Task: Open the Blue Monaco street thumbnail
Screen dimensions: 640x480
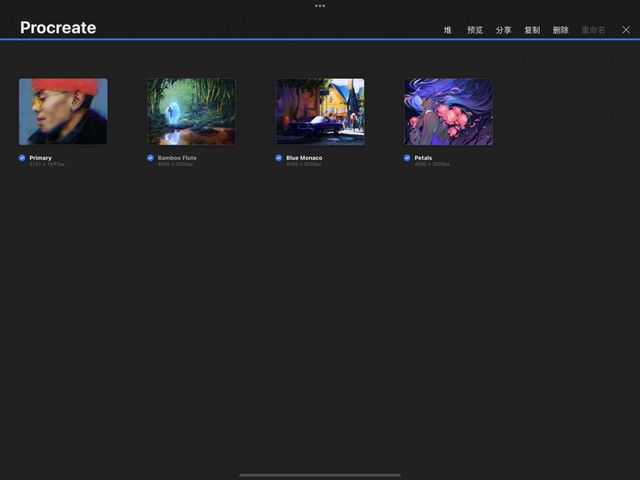Action: [320, 111]
